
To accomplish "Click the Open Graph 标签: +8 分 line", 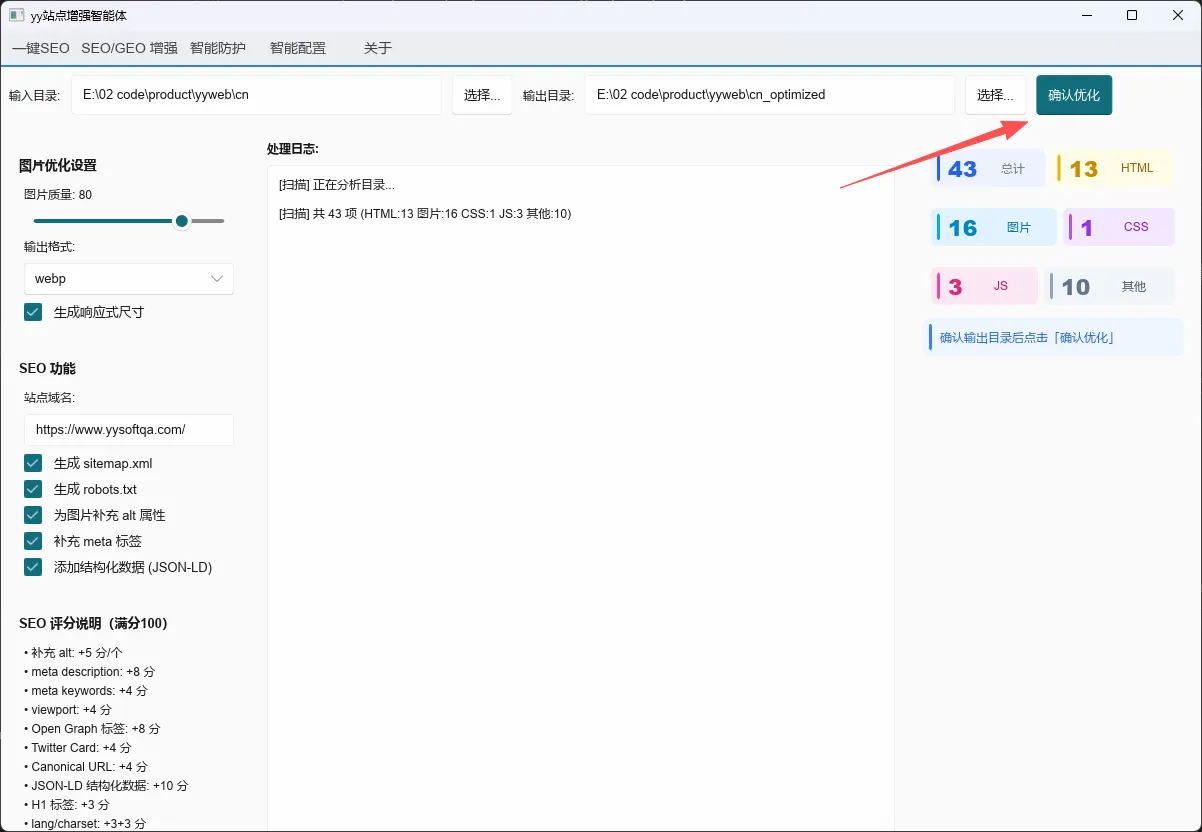I will click(92, 729).
